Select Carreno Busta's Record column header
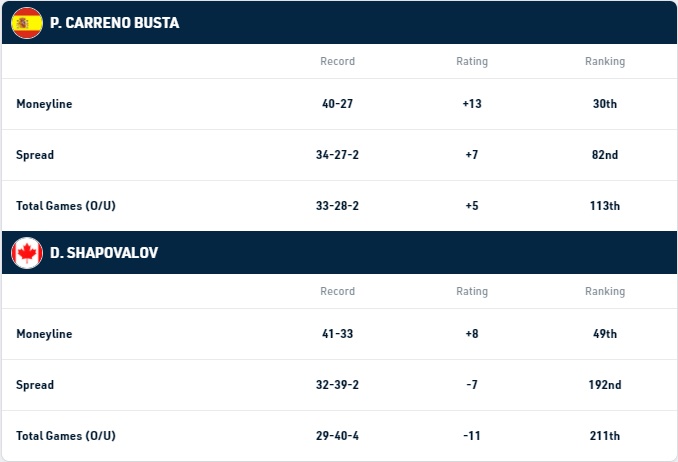678x462 pixels. [337, 61]
